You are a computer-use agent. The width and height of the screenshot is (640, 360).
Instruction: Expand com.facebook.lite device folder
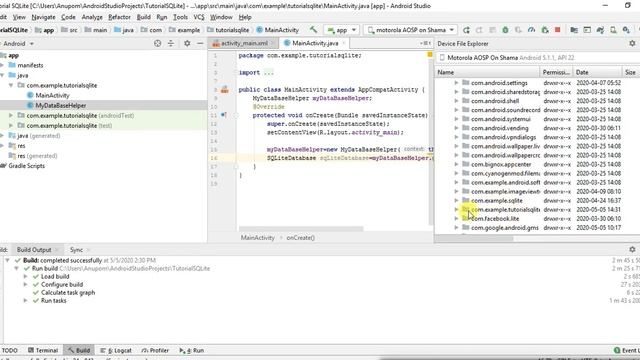pos(456,219)
